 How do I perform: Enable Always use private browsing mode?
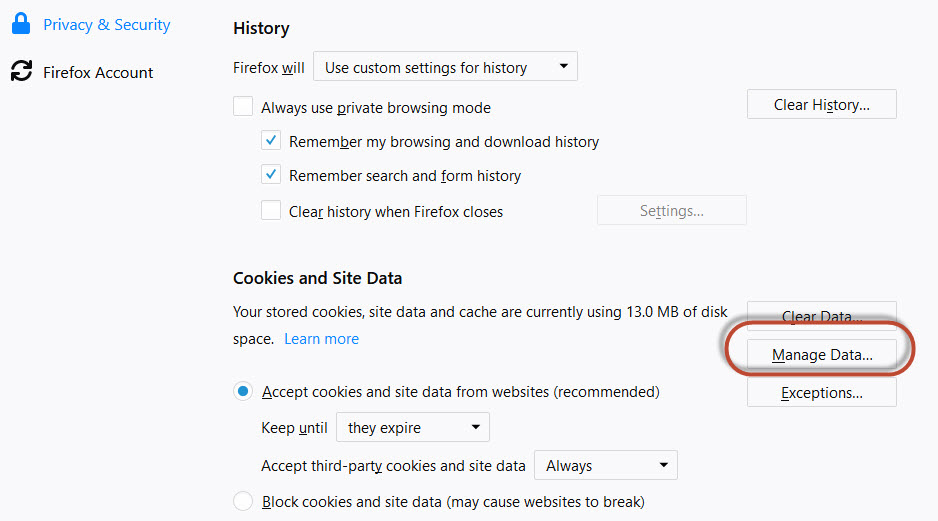coord(243,106)
